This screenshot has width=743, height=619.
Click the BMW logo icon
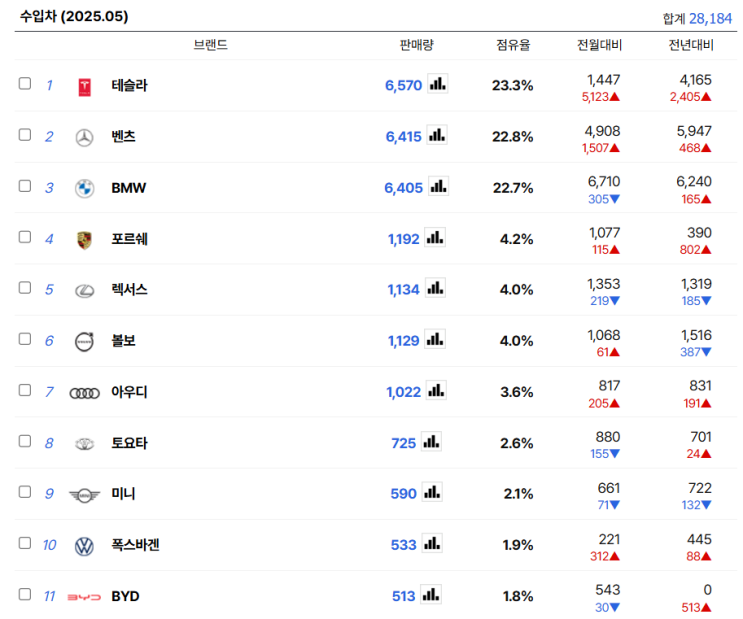tap(84, 188)
